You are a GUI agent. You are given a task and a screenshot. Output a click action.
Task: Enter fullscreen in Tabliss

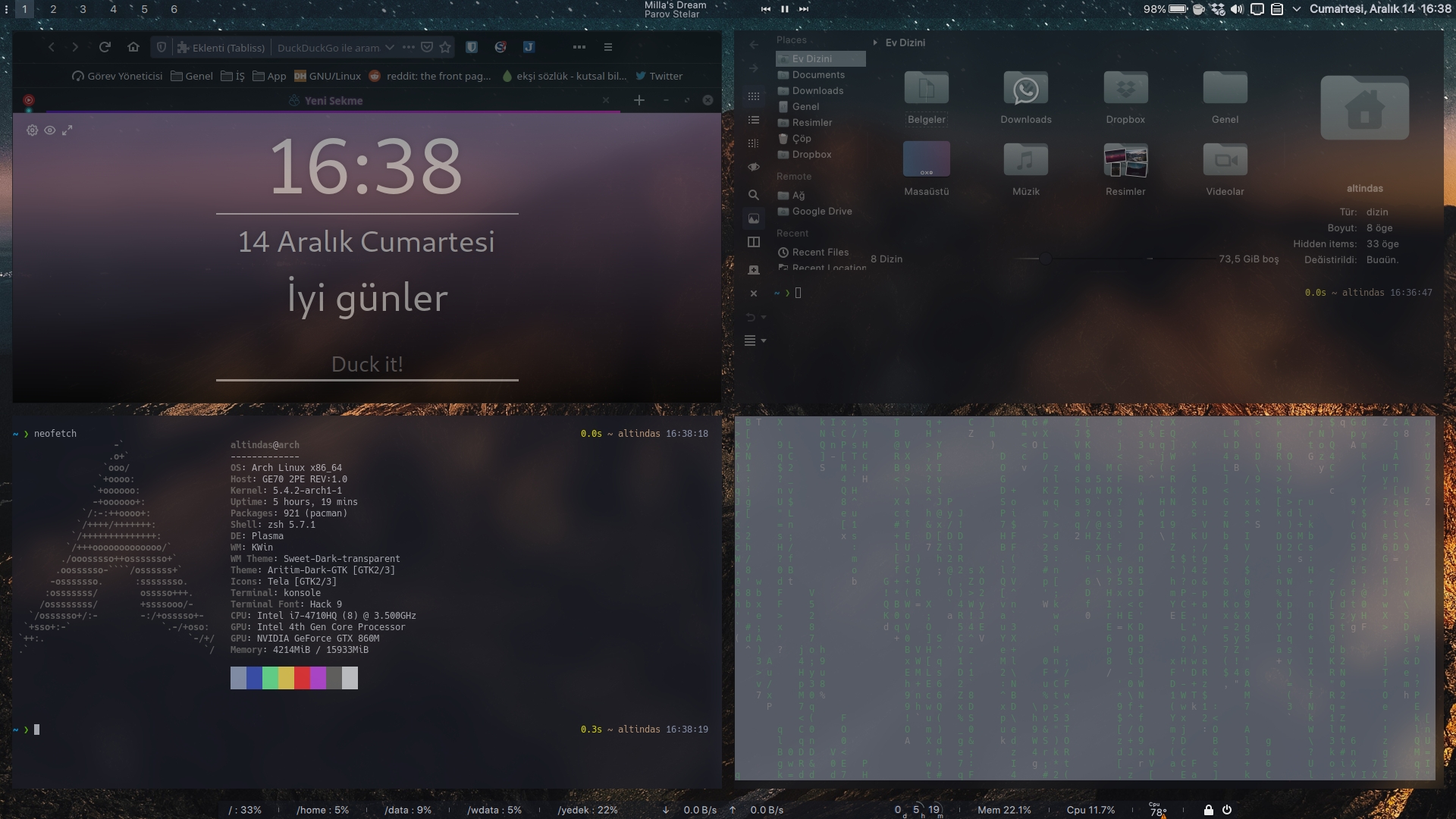[67, 130]
